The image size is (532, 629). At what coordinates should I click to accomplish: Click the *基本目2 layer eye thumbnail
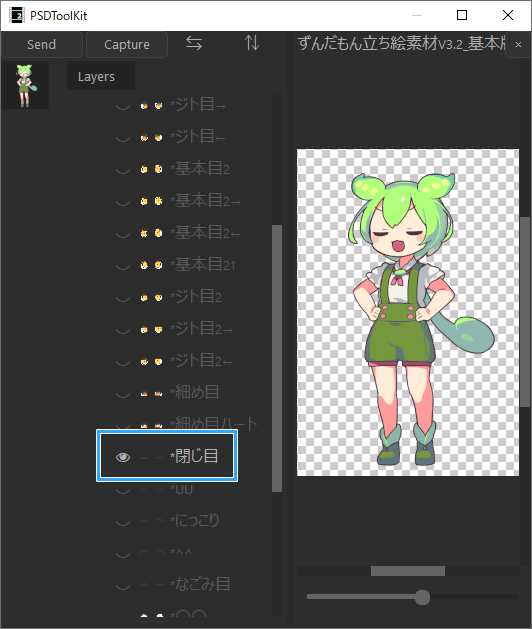(x=151, y=169)
